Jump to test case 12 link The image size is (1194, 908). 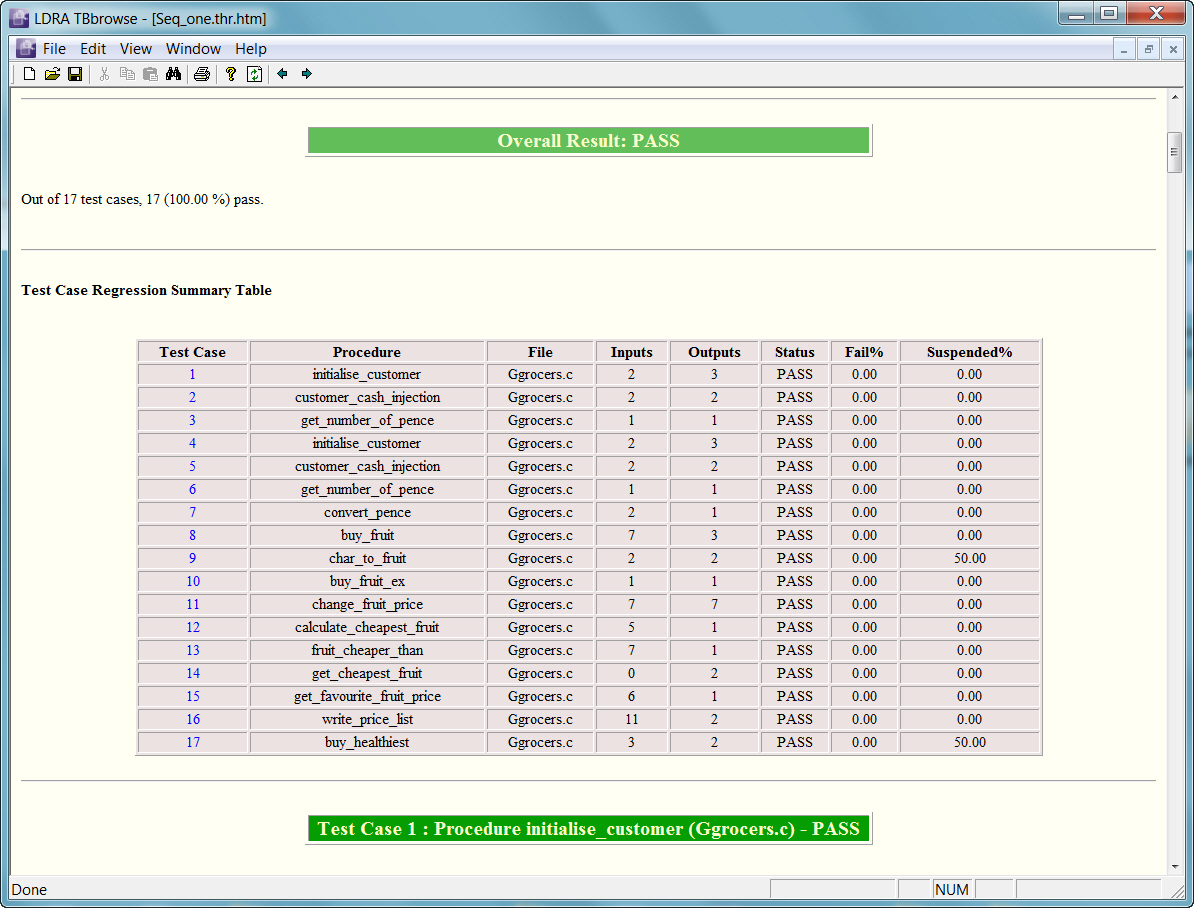(x=192, y=628)
